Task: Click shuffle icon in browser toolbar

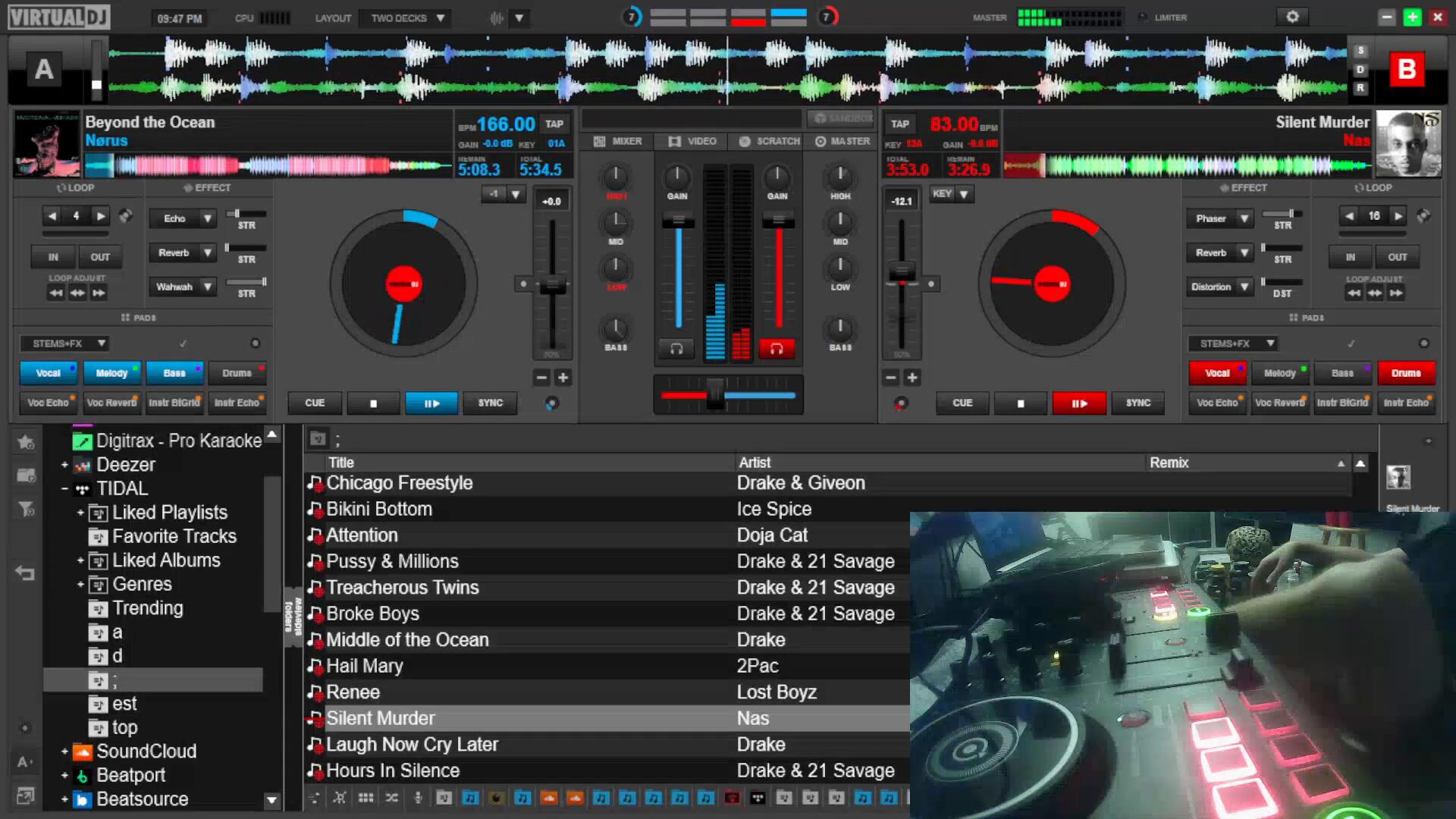Action: pos(391,798)
